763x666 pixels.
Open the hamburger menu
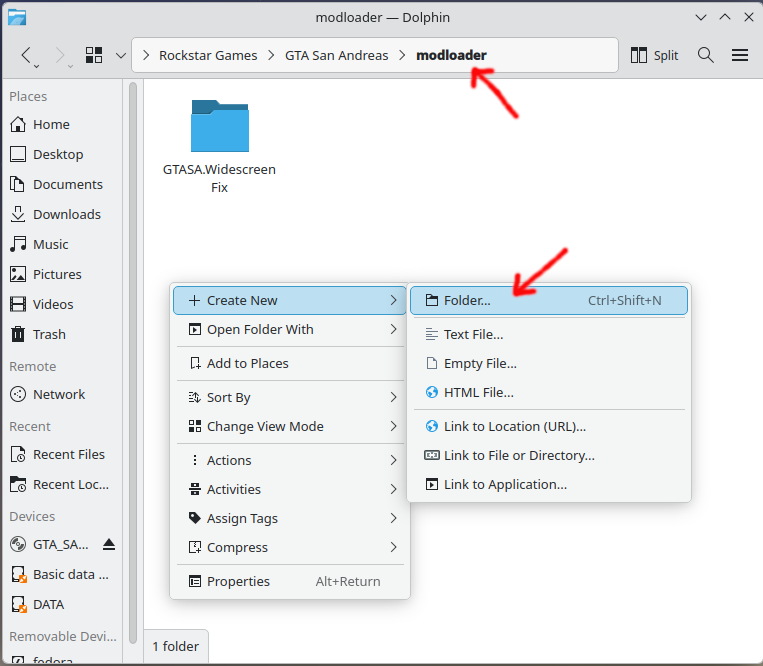(x=740, y=55)
